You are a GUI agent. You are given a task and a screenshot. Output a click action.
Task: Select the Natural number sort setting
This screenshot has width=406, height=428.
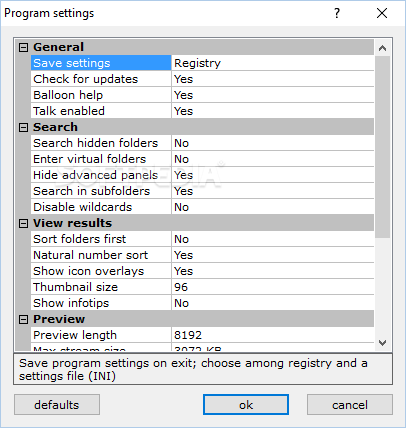pyautogui.click(x=101, y=255)
